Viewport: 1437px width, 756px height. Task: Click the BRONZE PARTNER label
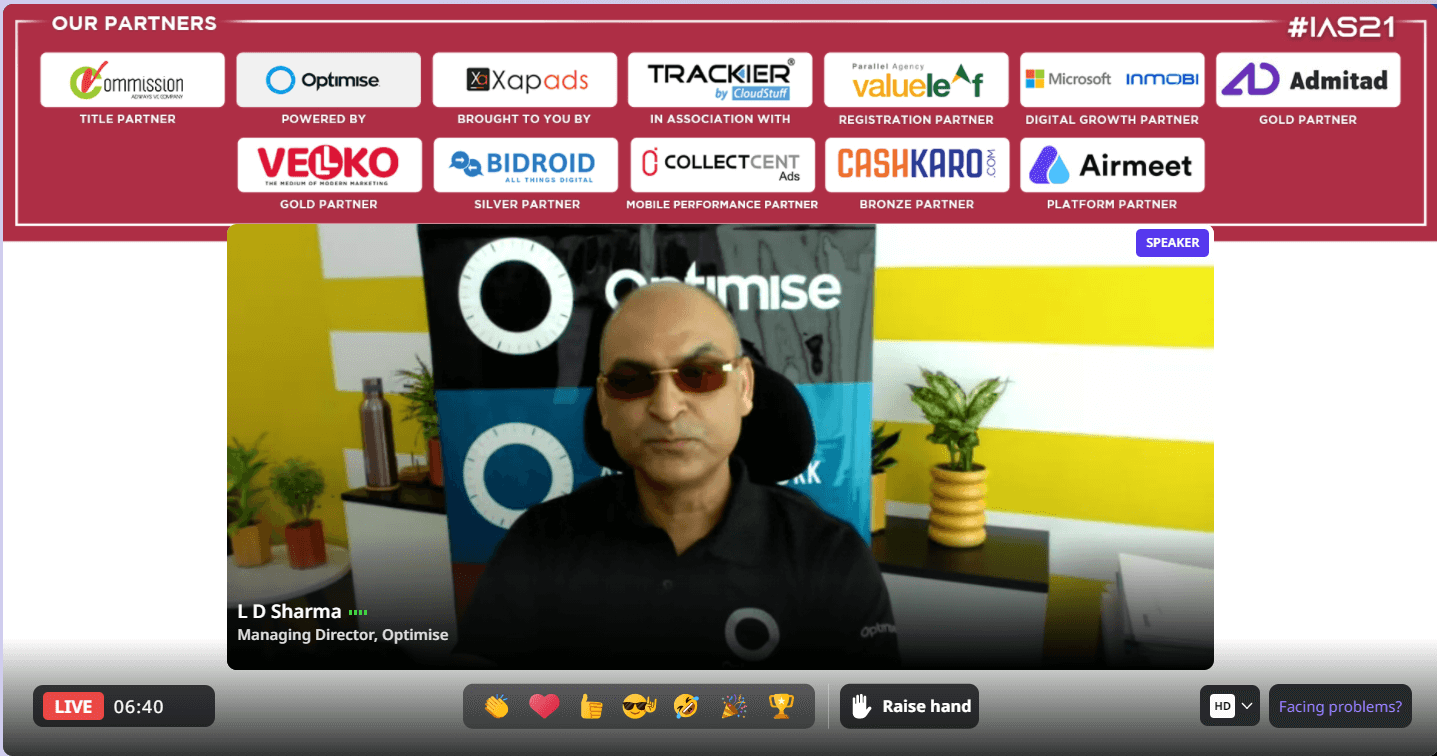pyautogui.click(x=917, y=204)
